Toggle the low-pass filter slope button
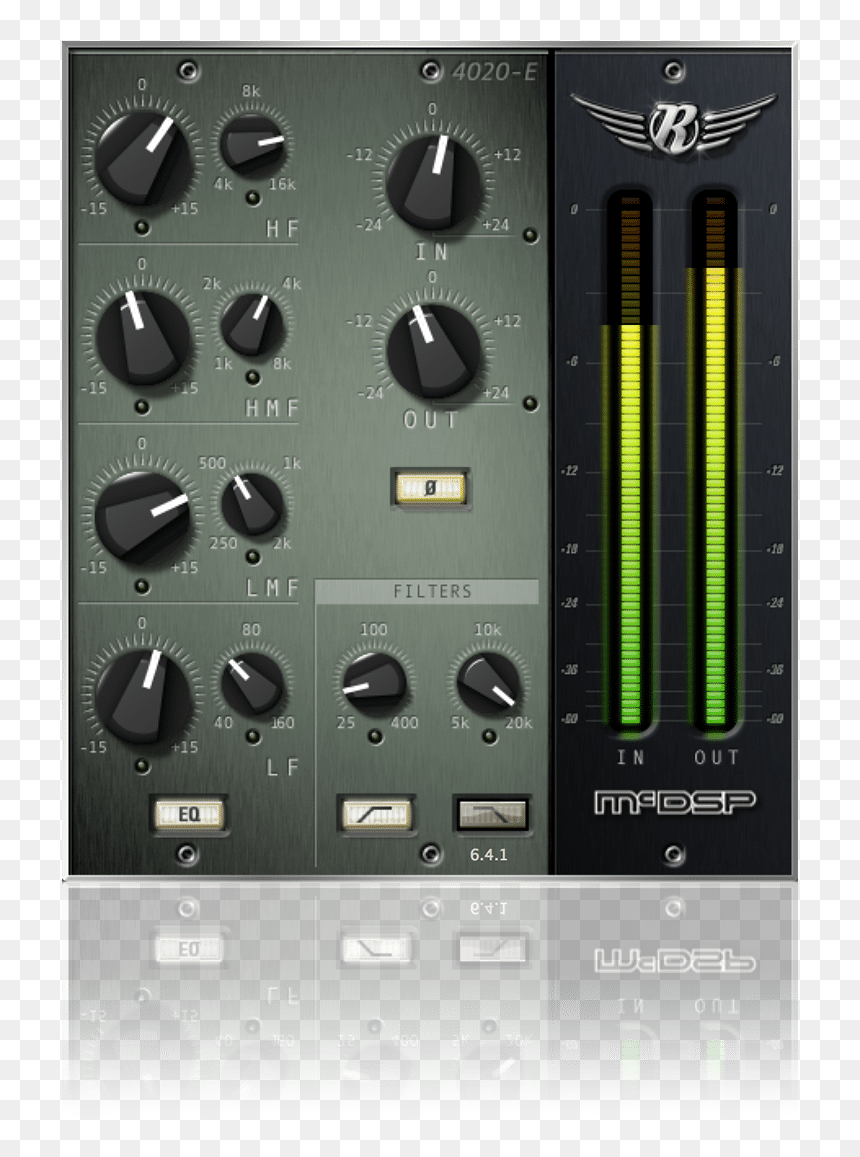The width and height of the screenshot is (860, 1157). coord(492,815)
